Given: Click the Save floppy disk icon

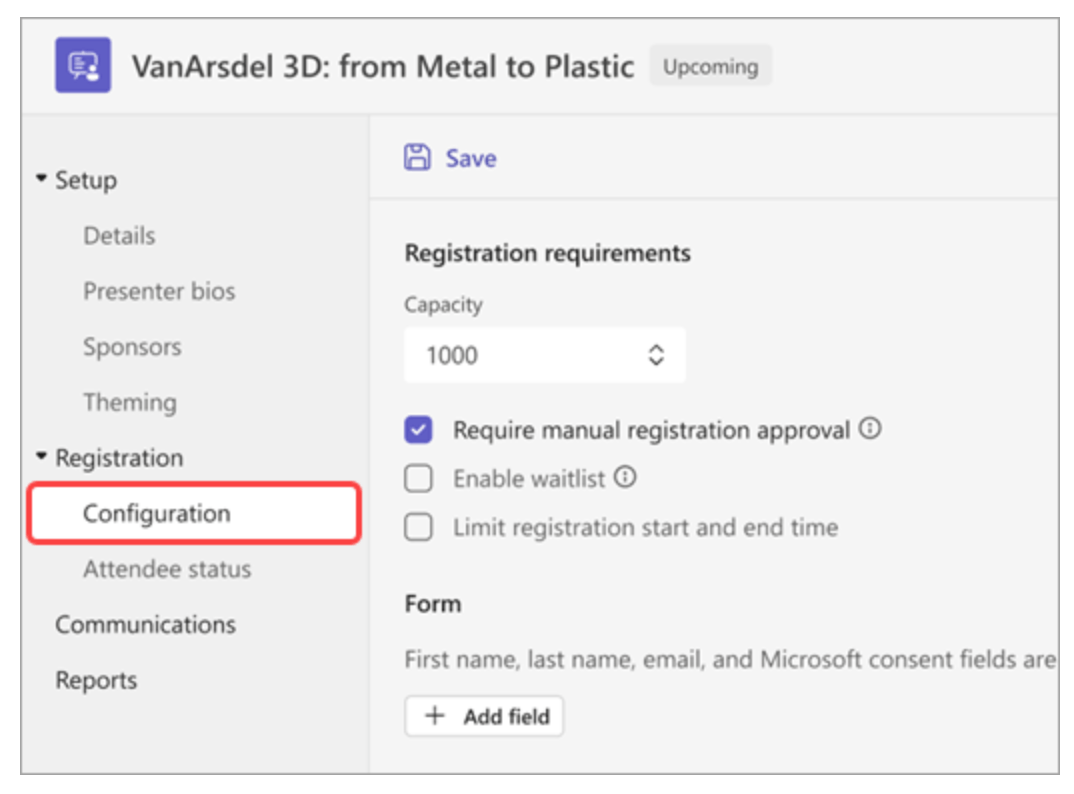Looking at the screenshot, I should [x=417, y=157].
